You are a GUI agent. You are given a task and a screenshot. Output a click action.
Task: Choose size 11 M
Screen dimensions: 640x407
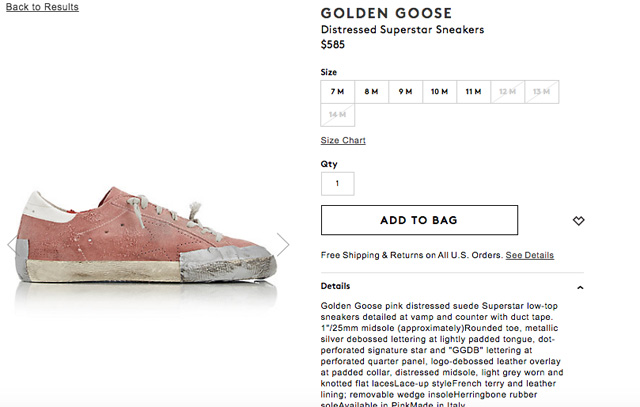(x=473, y=92)
